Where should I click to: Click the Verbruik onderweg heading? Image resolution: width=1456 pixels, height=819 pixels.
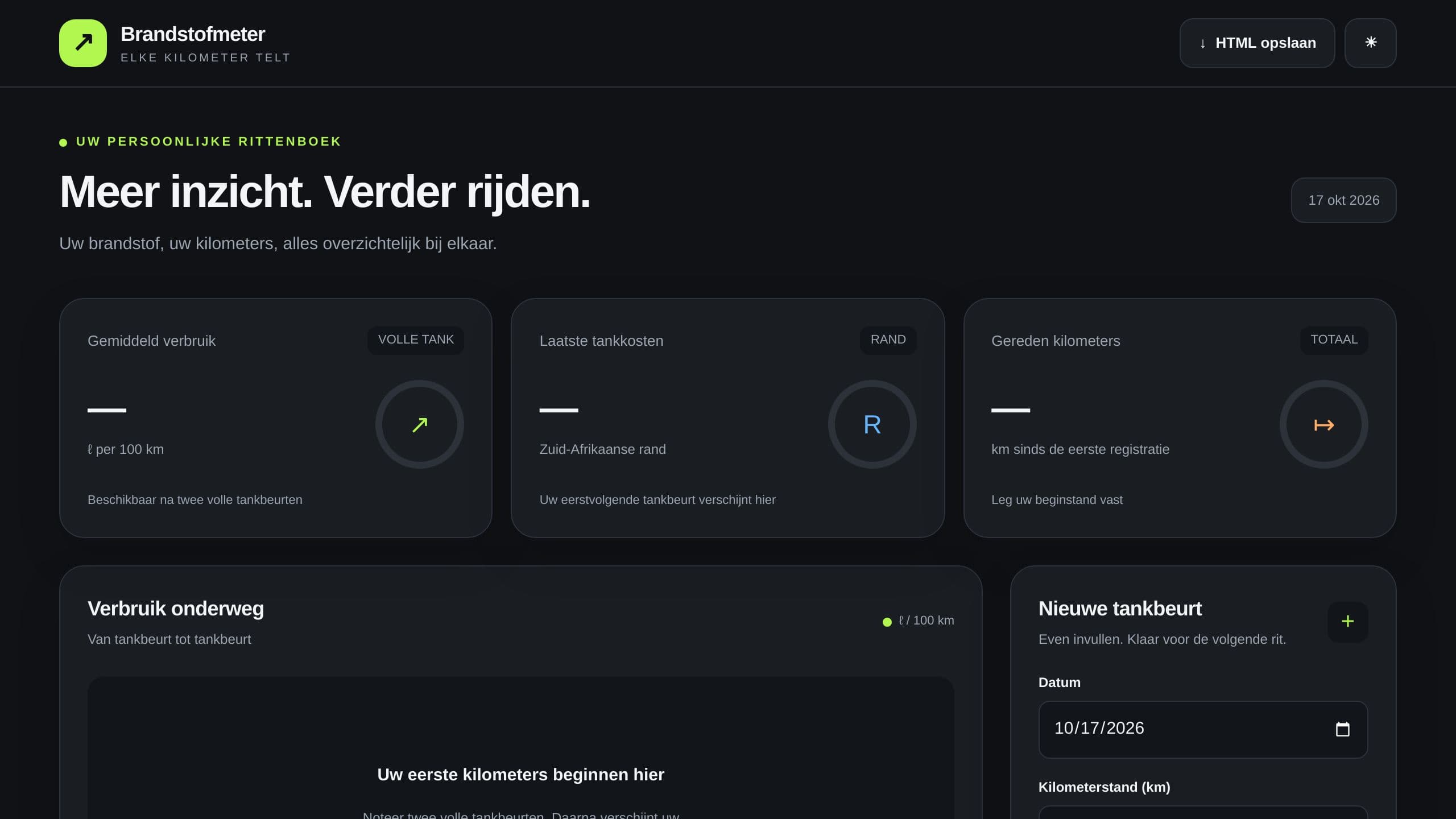click(x=176, y=609)
